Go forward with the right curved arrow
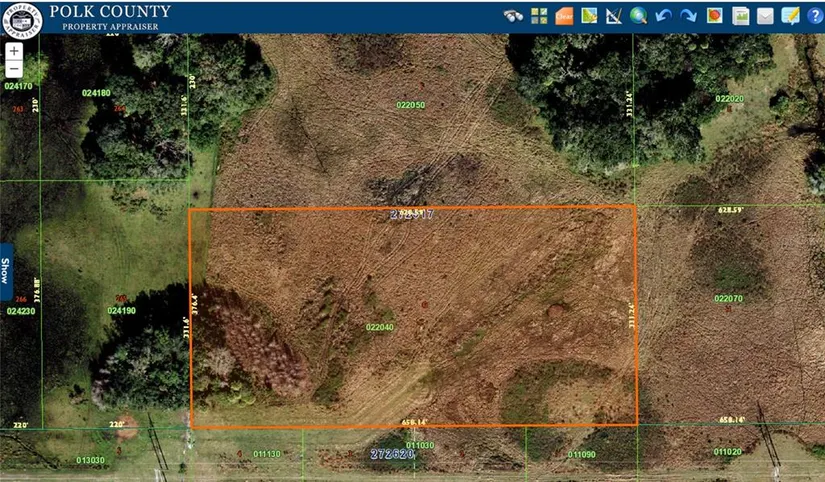 tap(689, 16)
